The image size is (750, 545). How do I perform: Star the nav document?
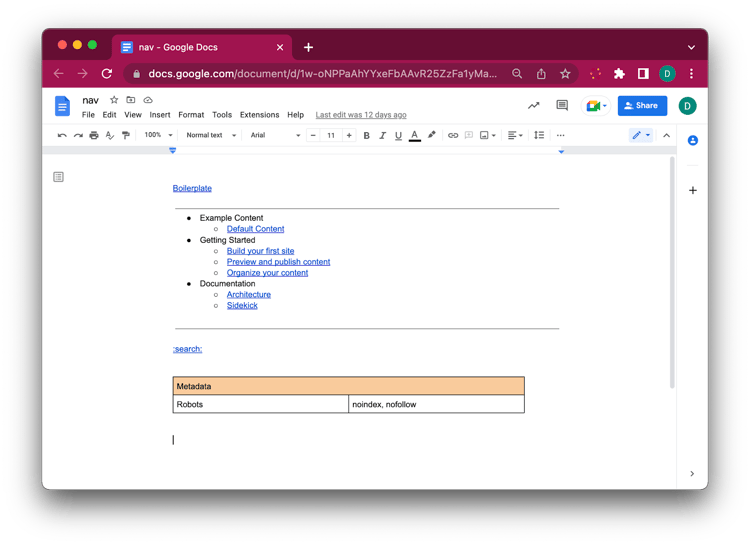[114, 100]
